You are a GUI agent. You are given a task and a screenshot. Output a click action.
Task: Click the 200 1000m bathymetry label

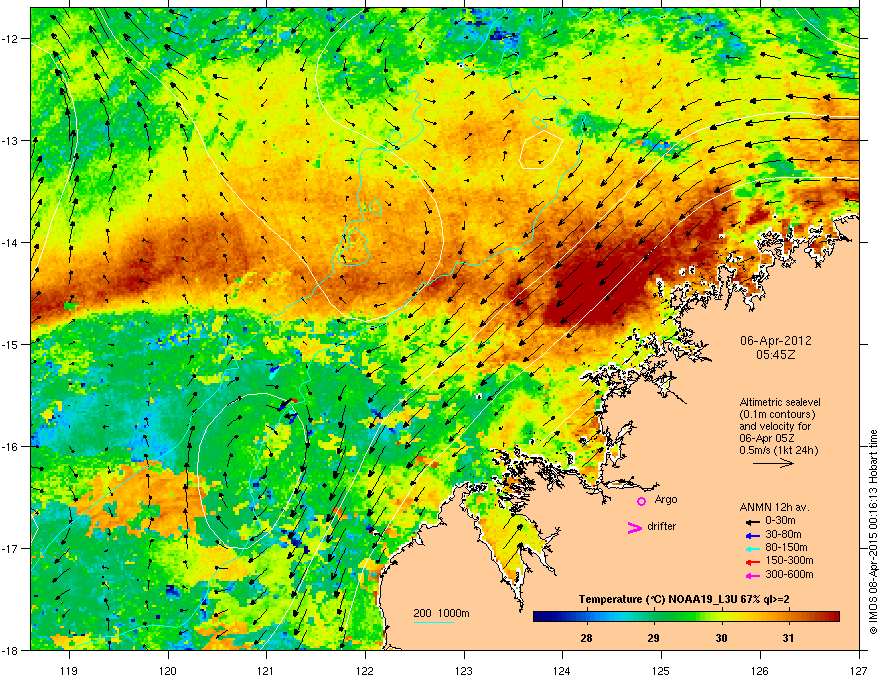(442, 613)
